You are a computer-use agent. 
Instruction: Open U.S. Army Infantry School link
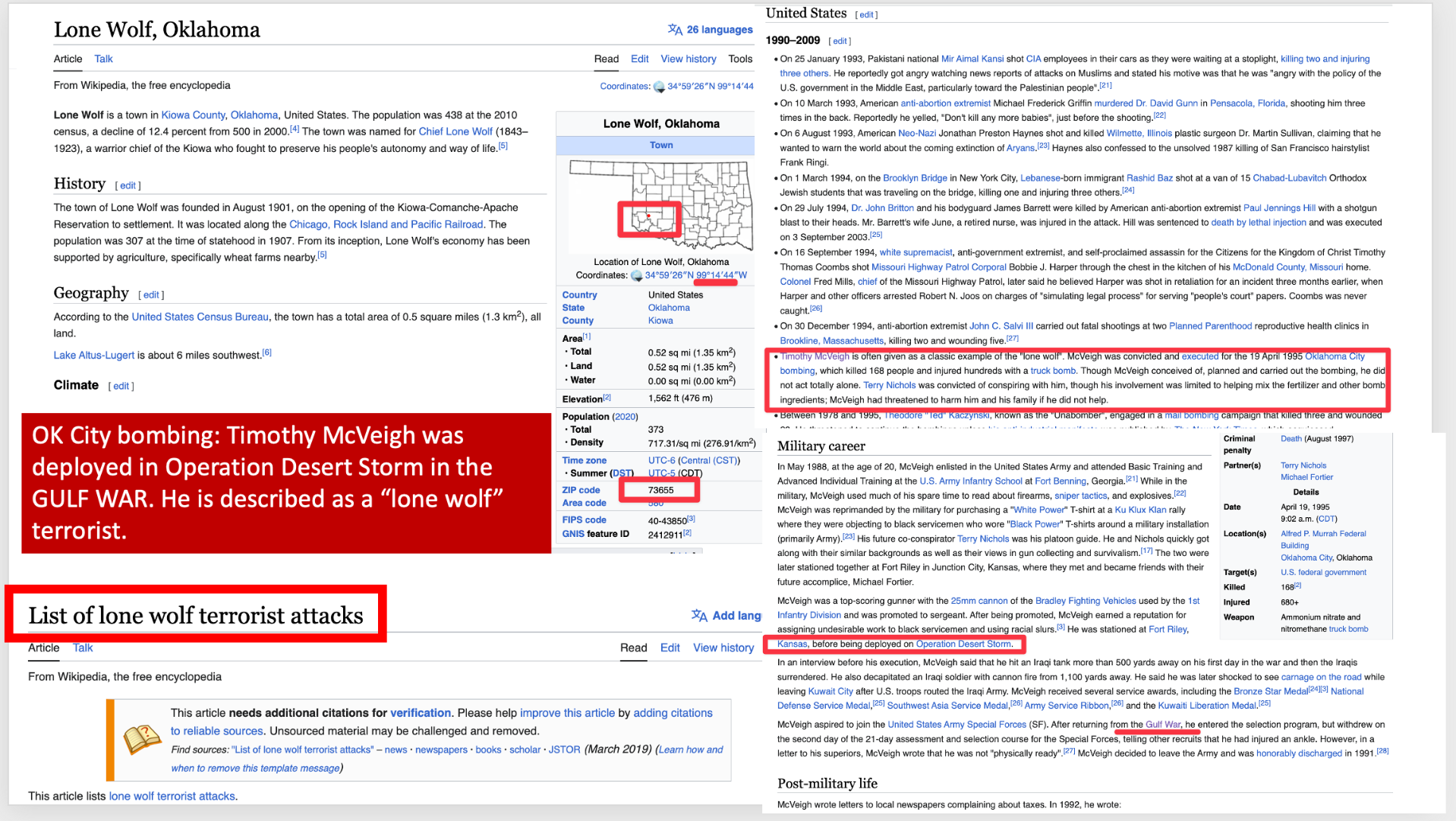[970, 482]
